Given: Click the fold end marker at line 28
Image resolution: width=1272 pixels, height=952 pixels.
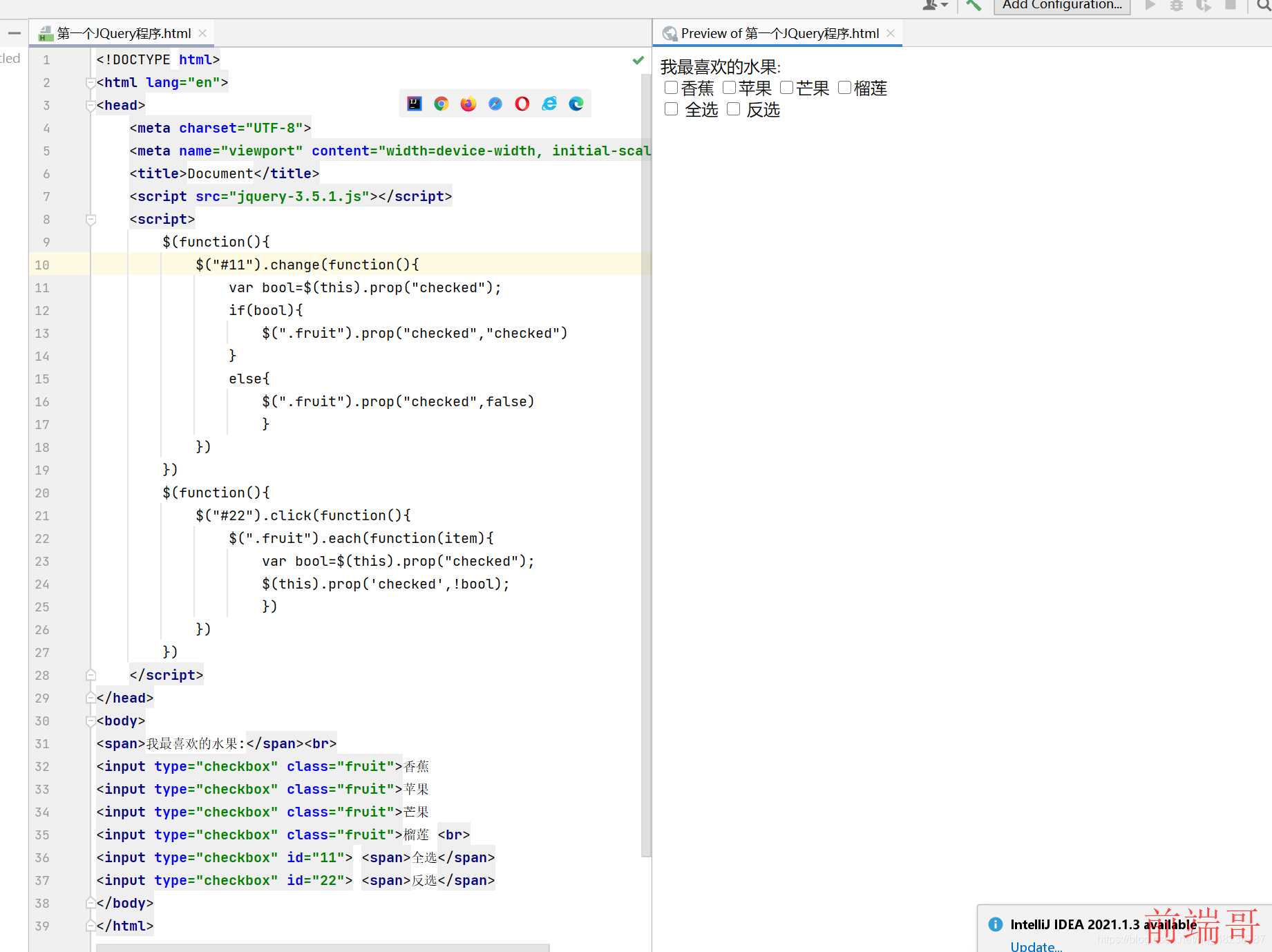Looking at the screenshot, I should point(91,675).
